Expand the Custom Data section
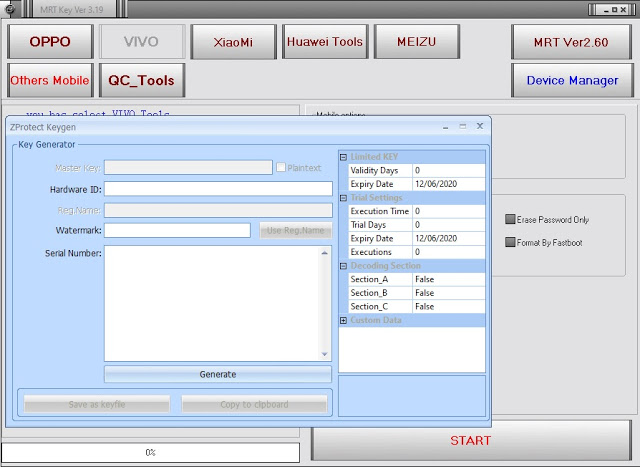The image size is (640, 467). (343, 320)
